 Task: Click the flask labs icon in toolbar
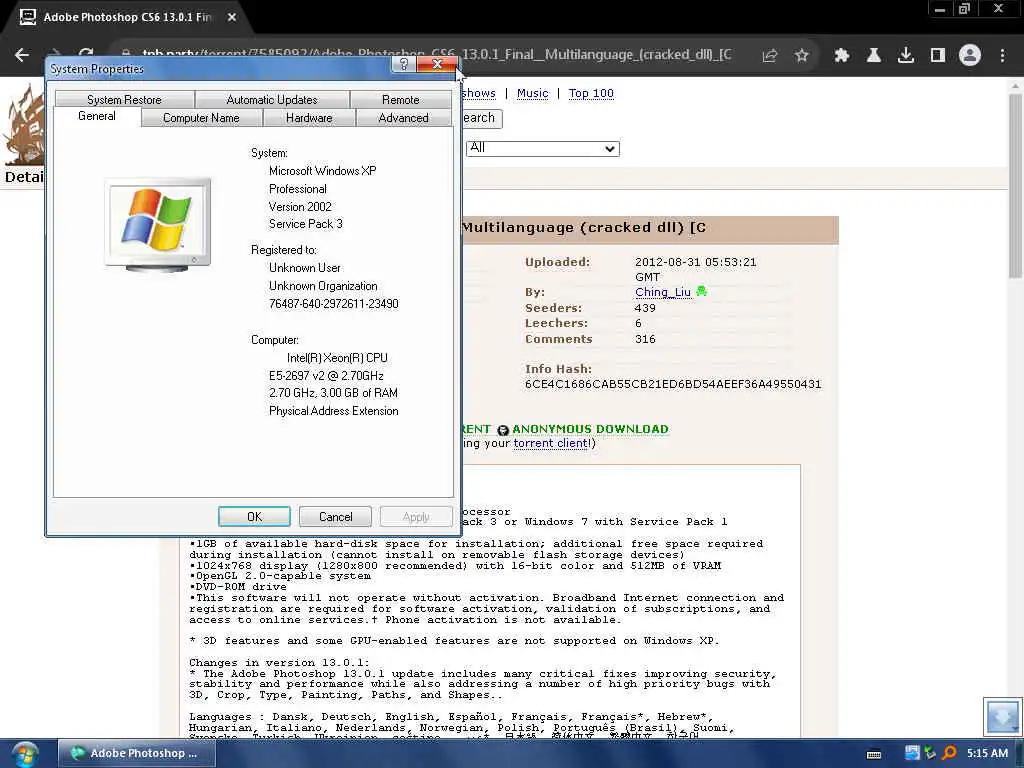pyautogui.click(x=874, y=56)
